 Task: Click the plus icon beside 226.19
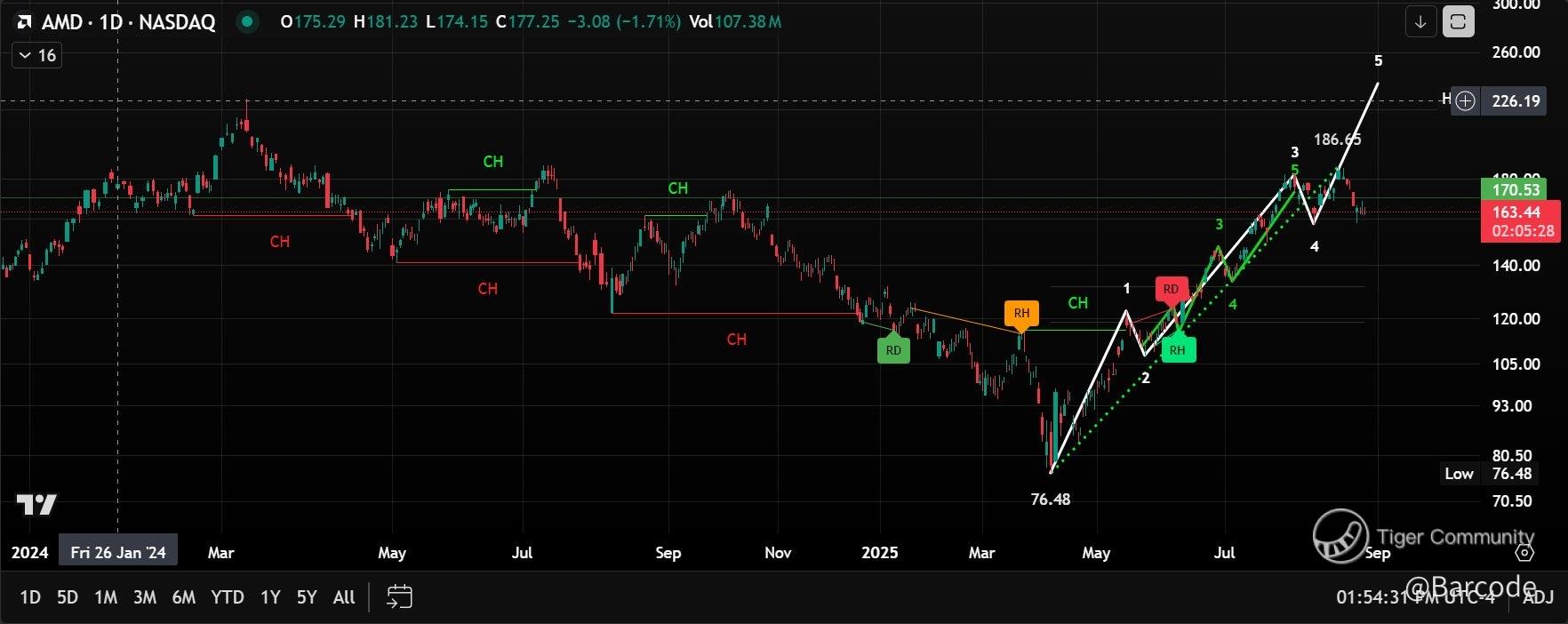pos(1465,100)
